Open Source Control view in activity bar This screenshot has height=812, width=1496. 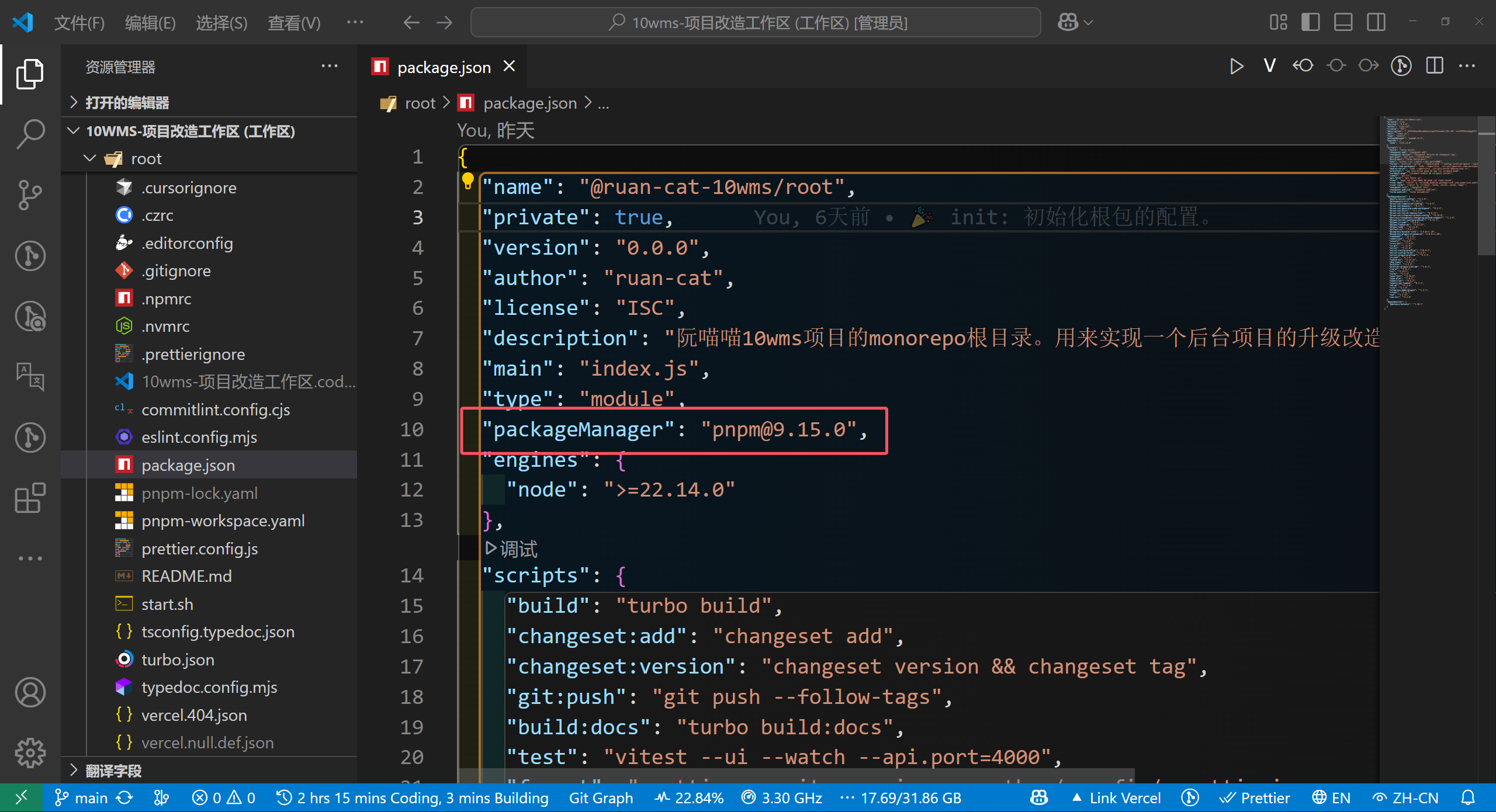pyautogui.click(x=30, y=195)
